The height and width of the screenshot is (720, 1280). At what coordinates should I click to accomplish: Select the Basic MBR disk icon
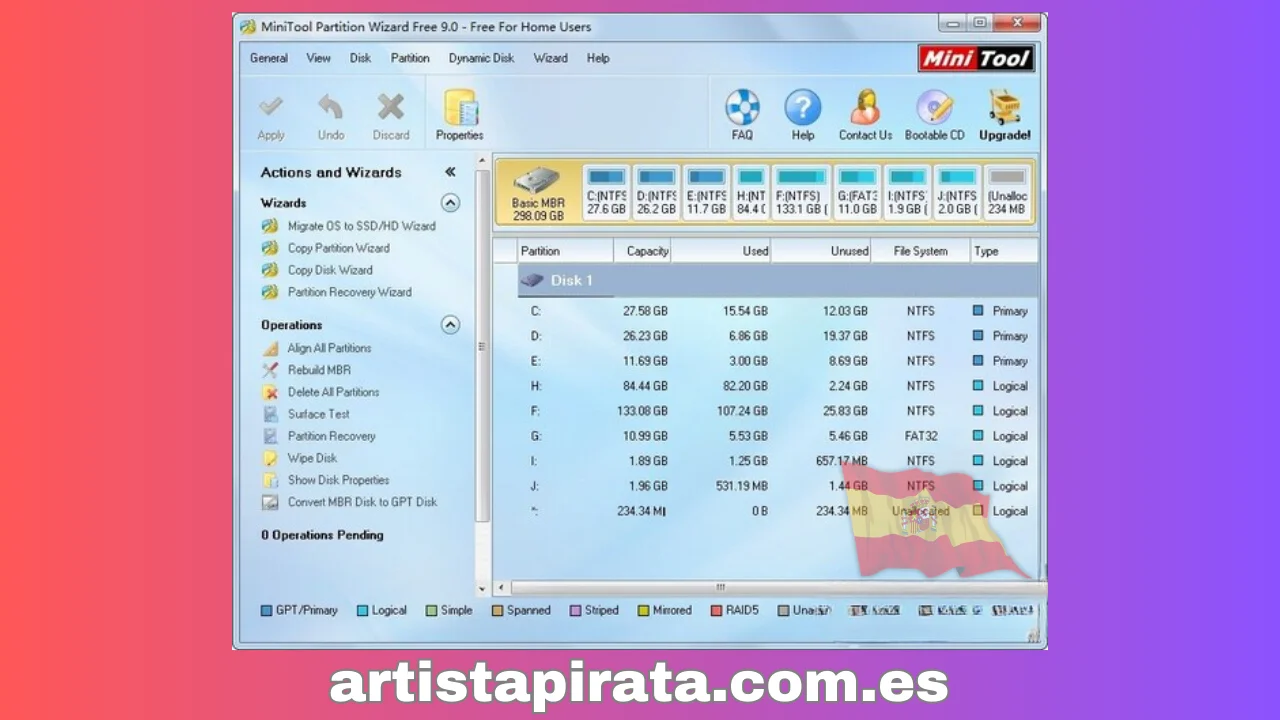point(538,180)
